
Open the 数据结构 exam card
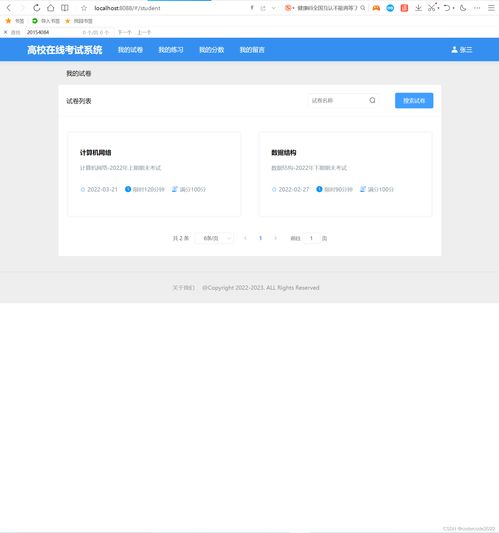point(346,174)
